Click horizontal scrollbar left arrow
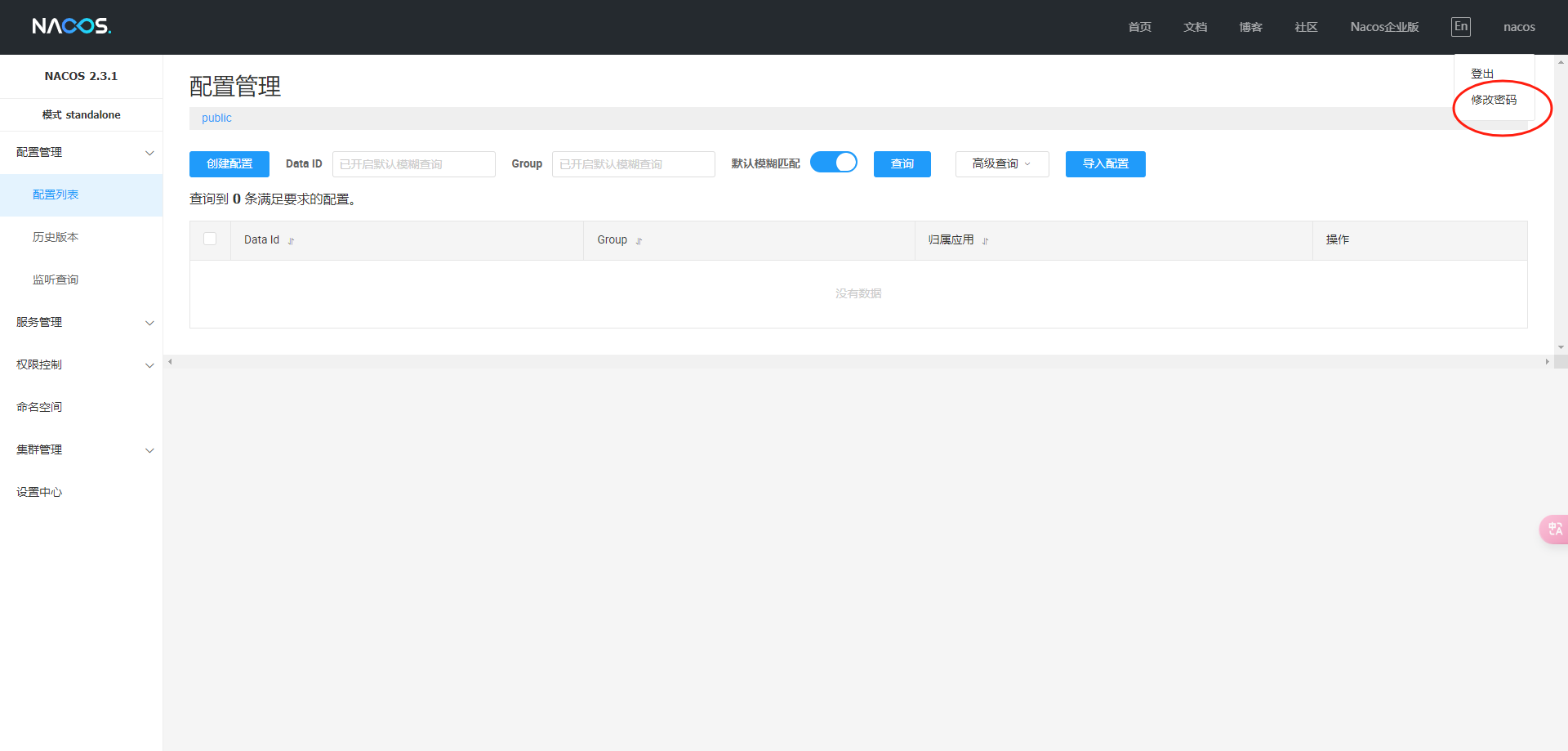The image size is (1568, 751). point(170,361)
